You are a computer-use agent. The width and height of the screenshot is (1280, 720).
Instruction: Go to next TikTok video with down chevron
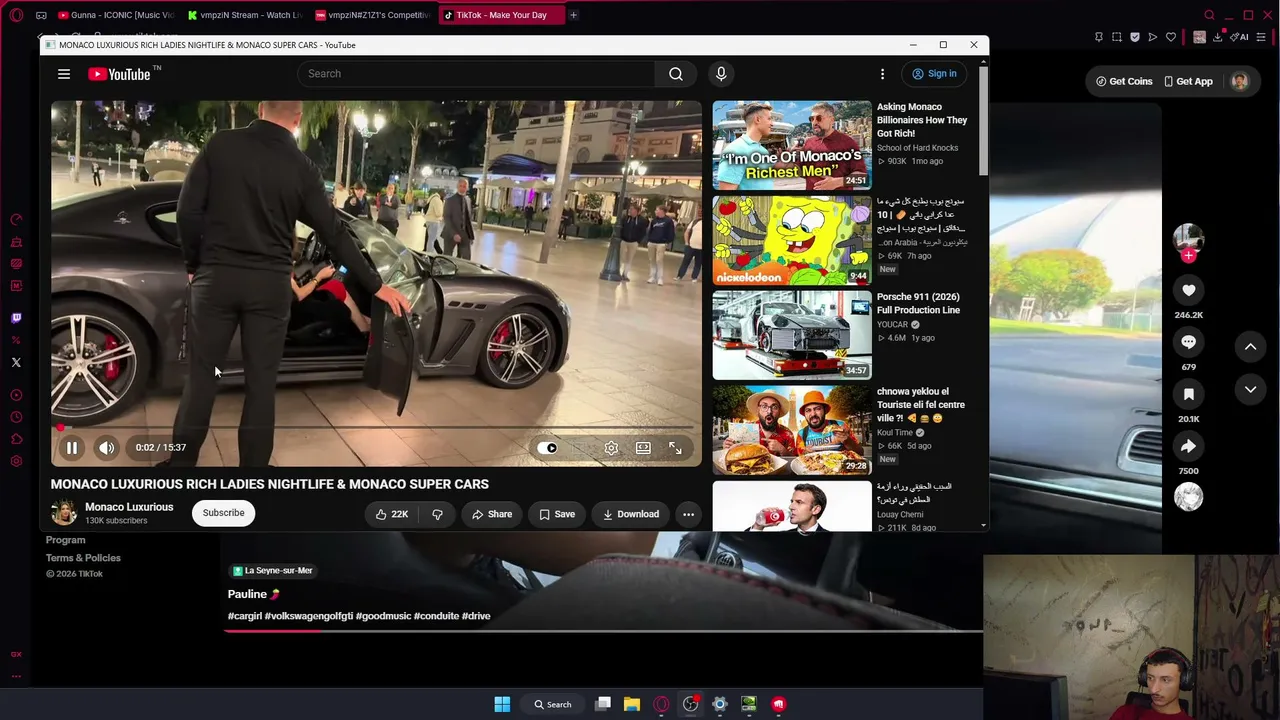click(1250, 389)
